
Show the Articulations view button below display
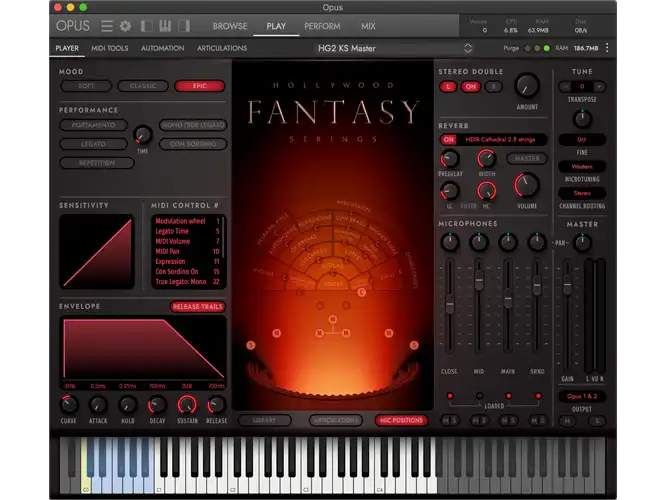[336, 420]
